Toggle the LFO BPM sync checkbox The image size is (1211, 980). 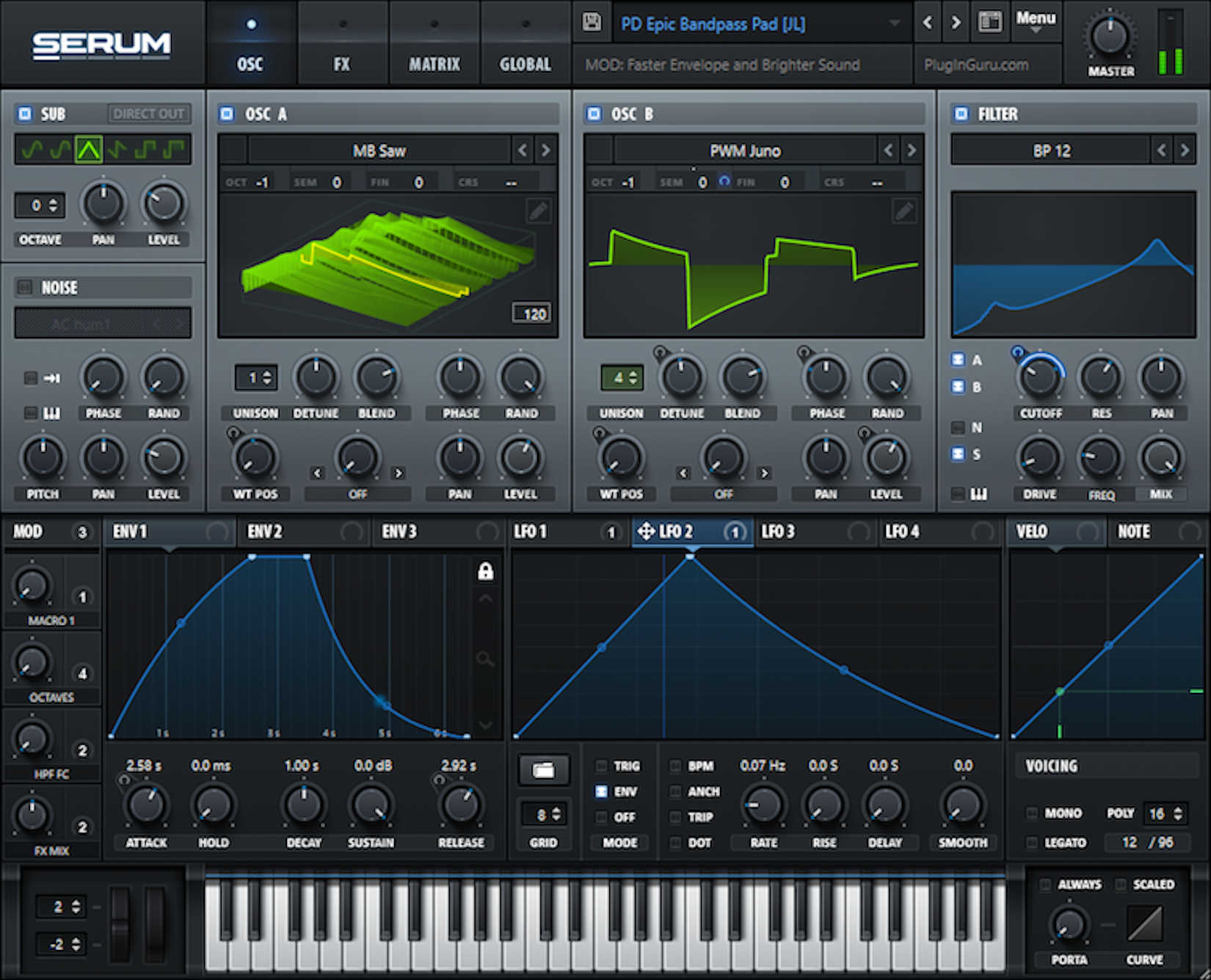pyautogui.click(x=675, y=766)
